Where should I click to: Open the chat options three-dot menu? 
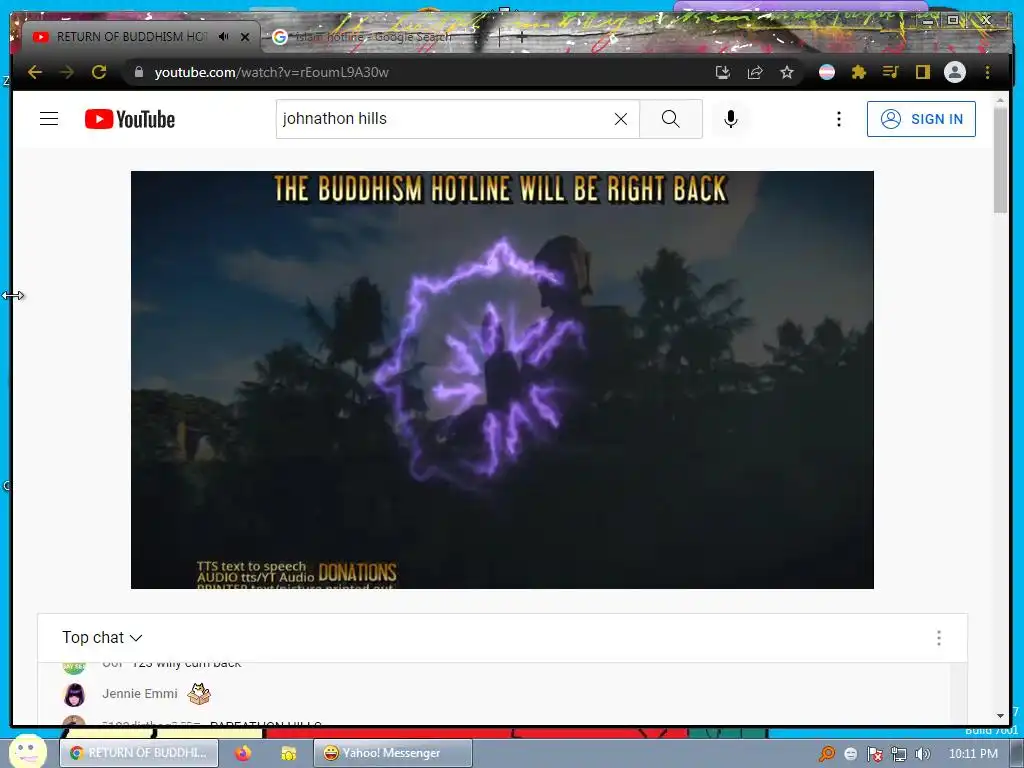tap(938, 638)
